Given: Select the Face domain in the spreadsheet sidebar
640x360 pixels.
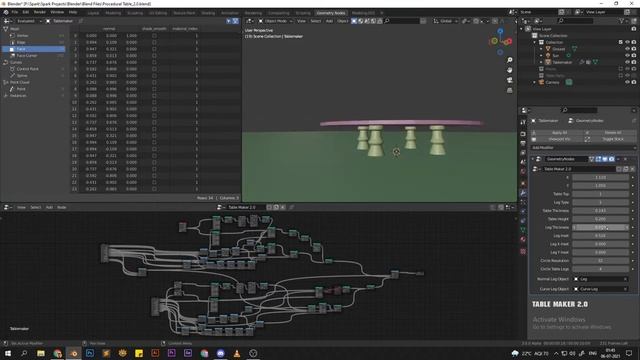Looking at the screenshot, I should (x=33, y=49).
